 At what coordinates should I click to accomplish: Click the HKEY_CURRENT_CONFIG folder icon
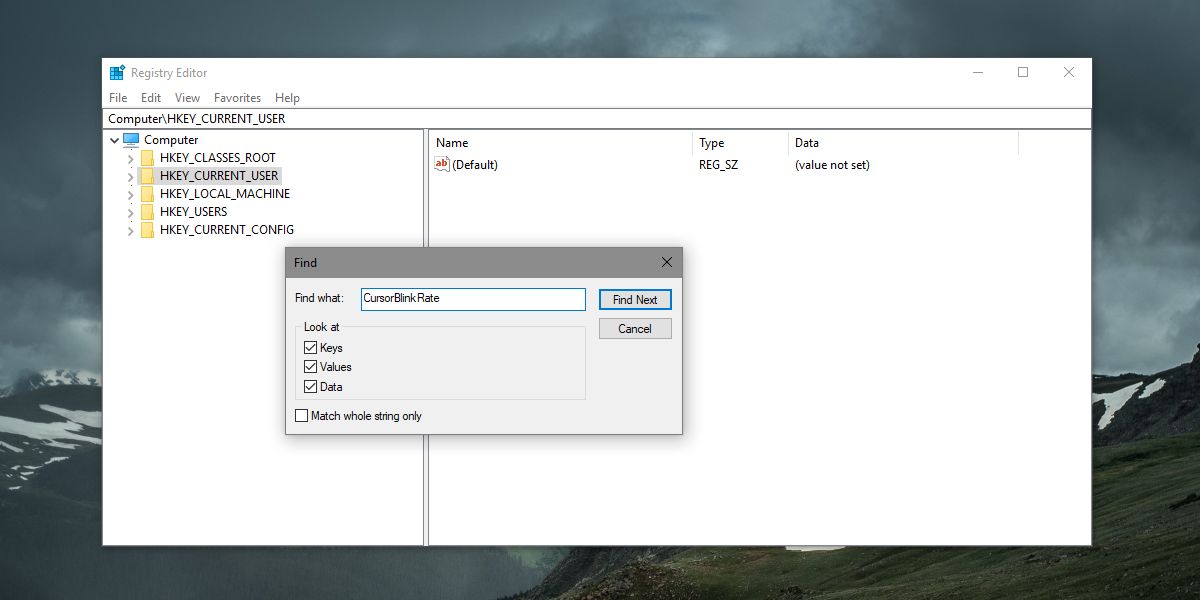click(148, 230)
